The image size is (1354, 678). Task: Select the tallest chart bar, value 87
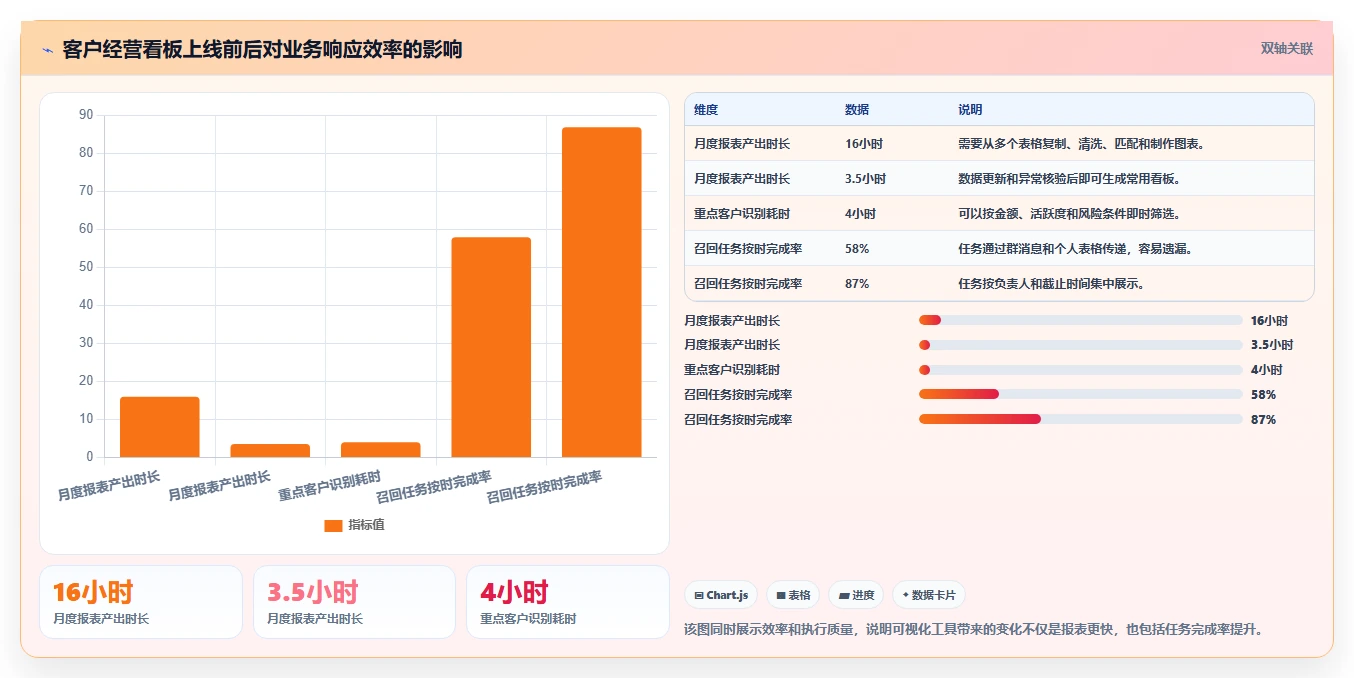601,292
